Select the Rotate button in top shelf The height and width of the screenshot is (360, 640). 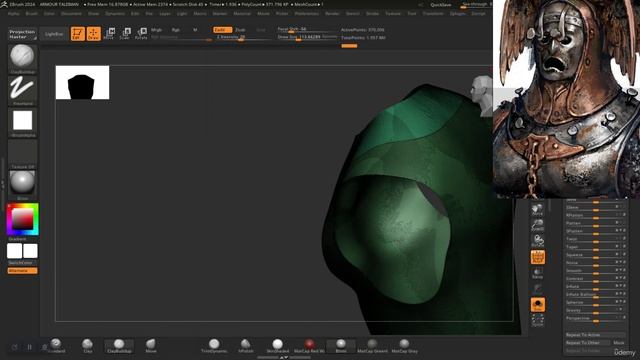[x=141, y=33]
